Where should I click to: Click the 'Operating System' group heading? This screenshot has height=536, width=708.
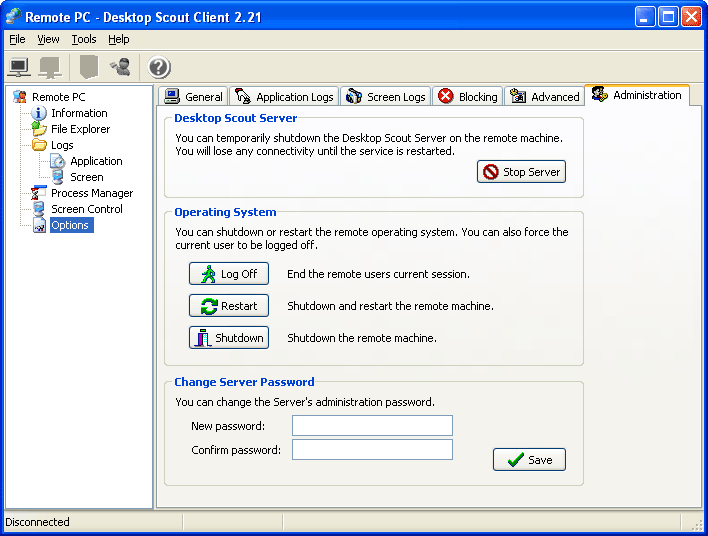click(225, 212)
